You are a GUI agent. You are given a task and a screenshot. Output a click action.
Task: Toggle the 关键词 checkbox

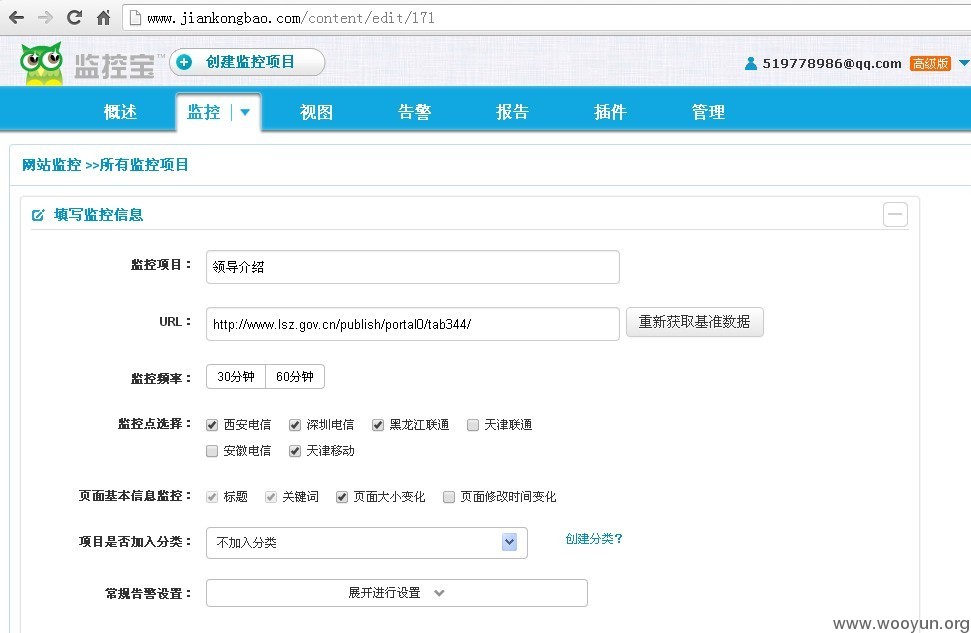[x=271, y=497]
